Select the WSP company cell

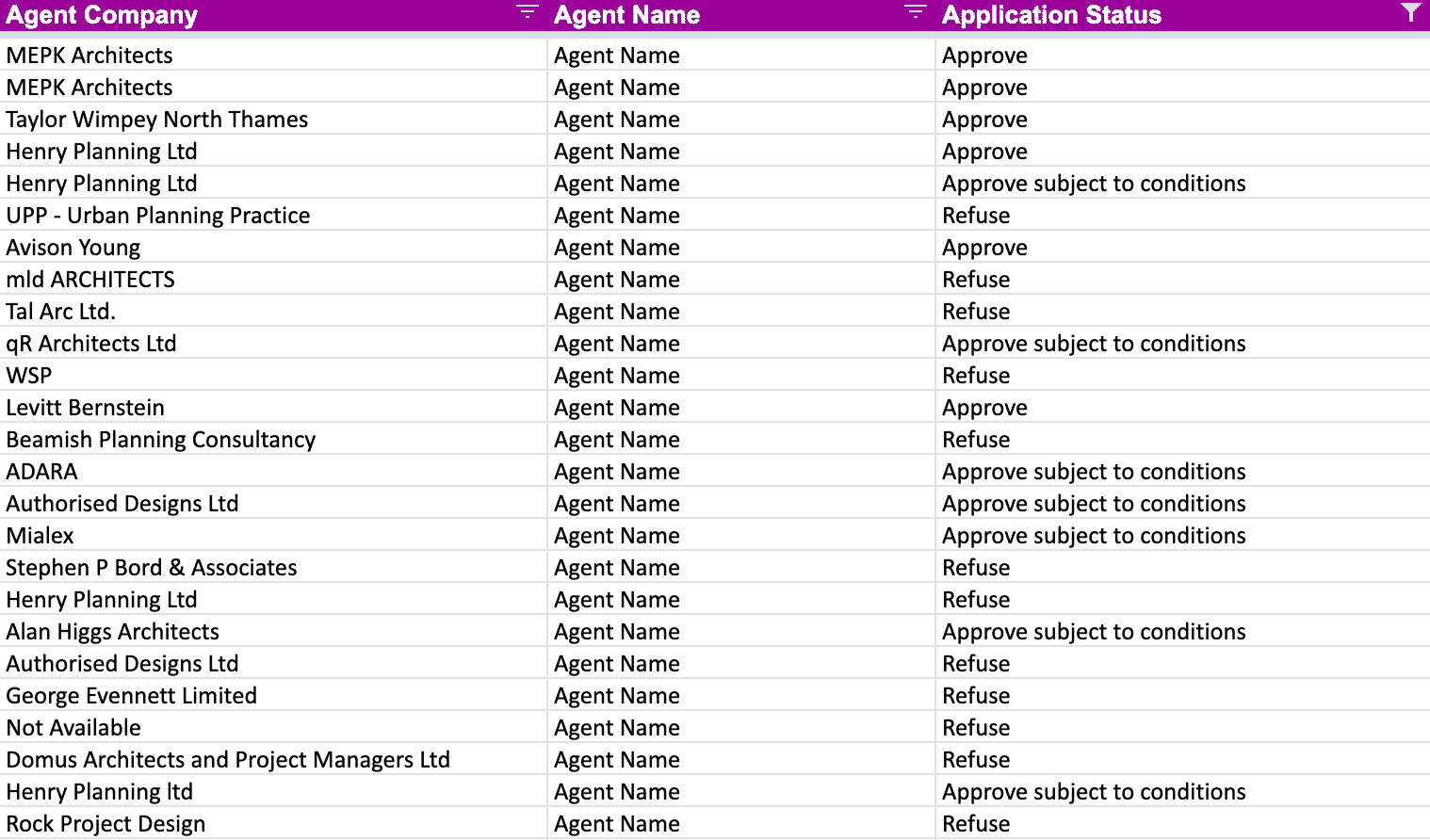(x=29, y=376)
